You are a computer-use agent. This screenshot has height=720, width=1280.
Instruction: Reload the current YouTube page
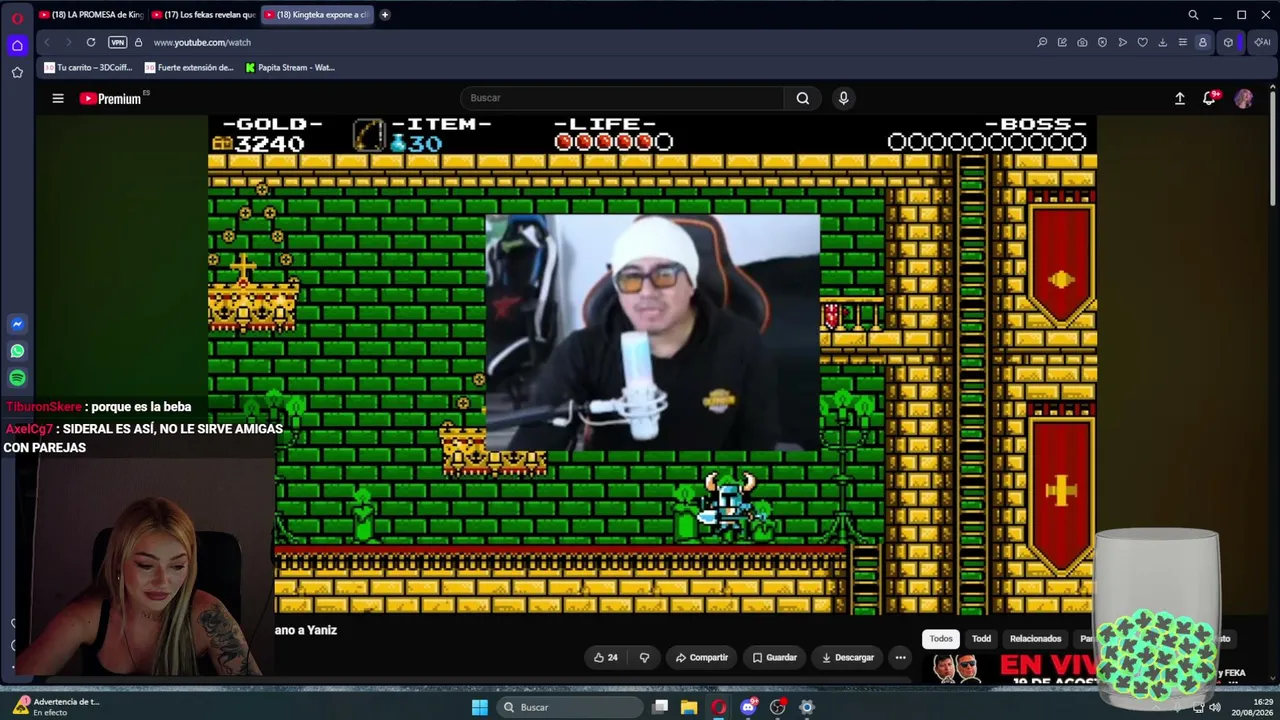[91, 42]
